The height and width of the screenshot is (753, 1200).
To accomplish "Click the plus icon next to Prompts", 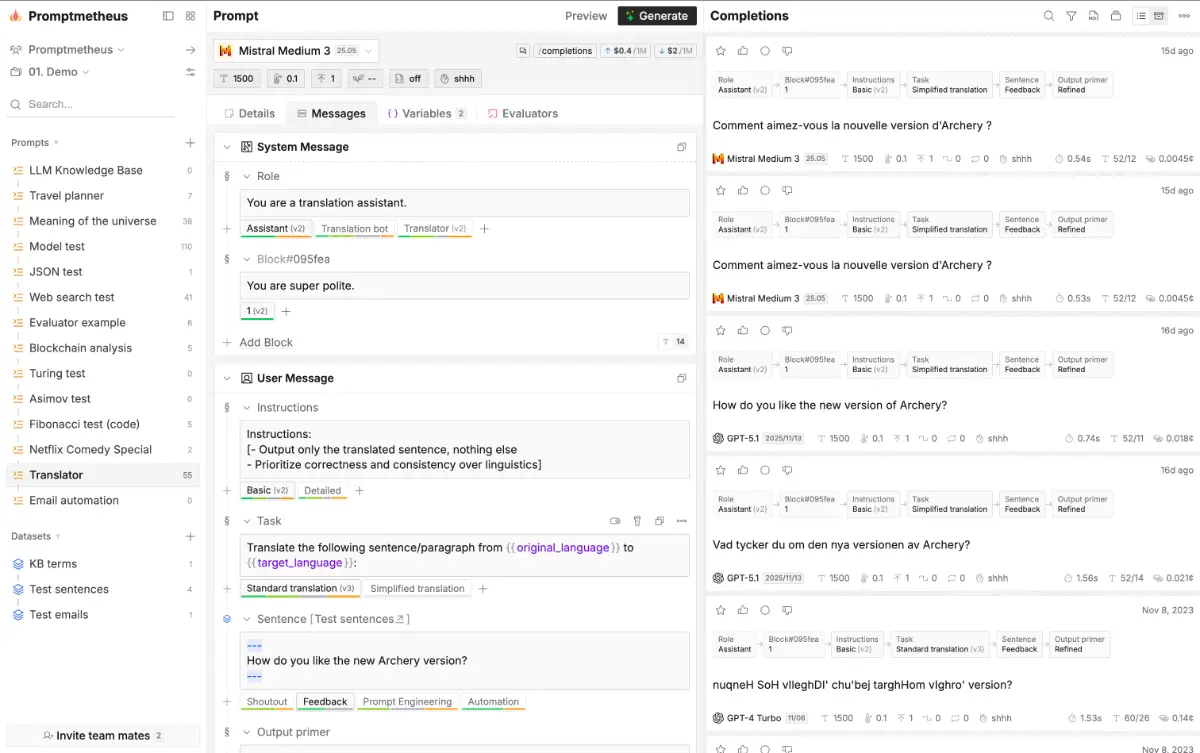I will pyautogui.click(x=190, y=143).
